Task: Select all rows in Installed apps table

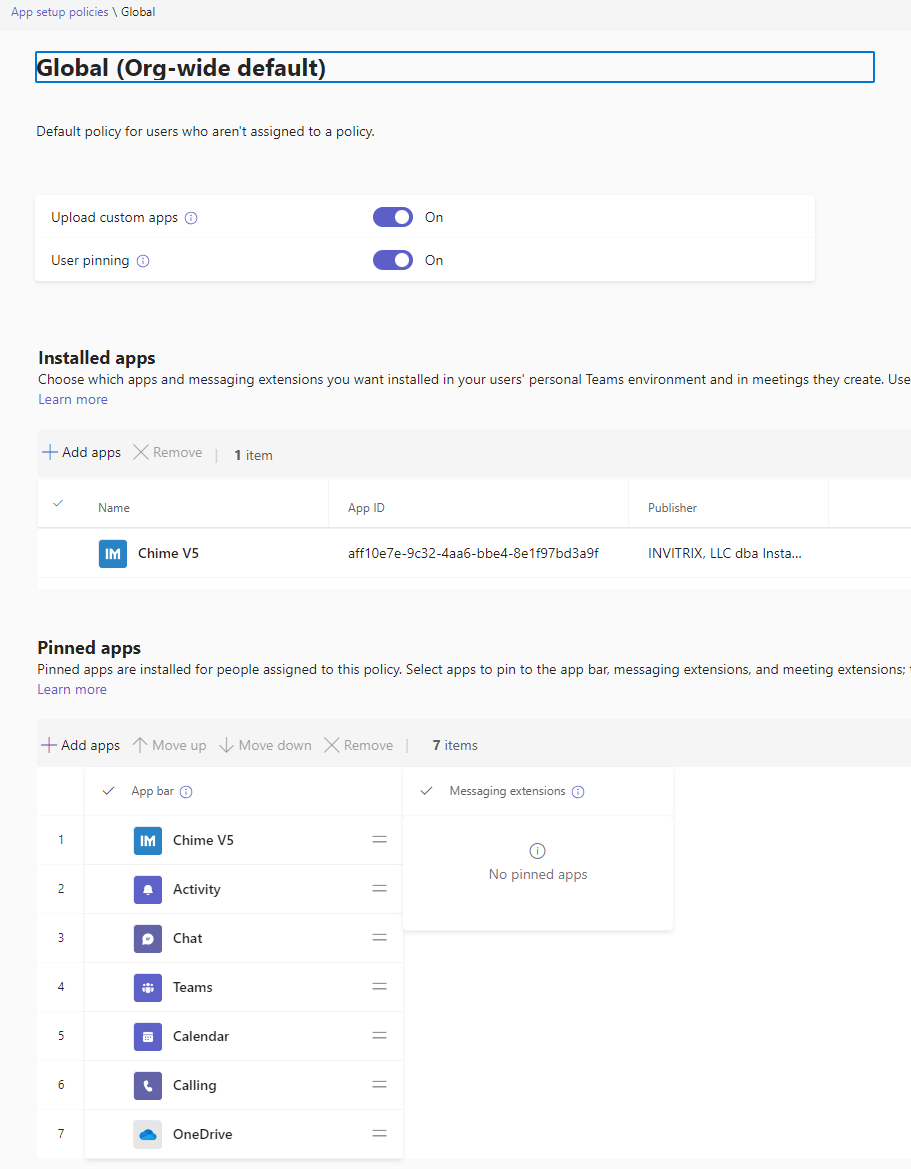Action: pyautogui.click(x=58, y=503)
